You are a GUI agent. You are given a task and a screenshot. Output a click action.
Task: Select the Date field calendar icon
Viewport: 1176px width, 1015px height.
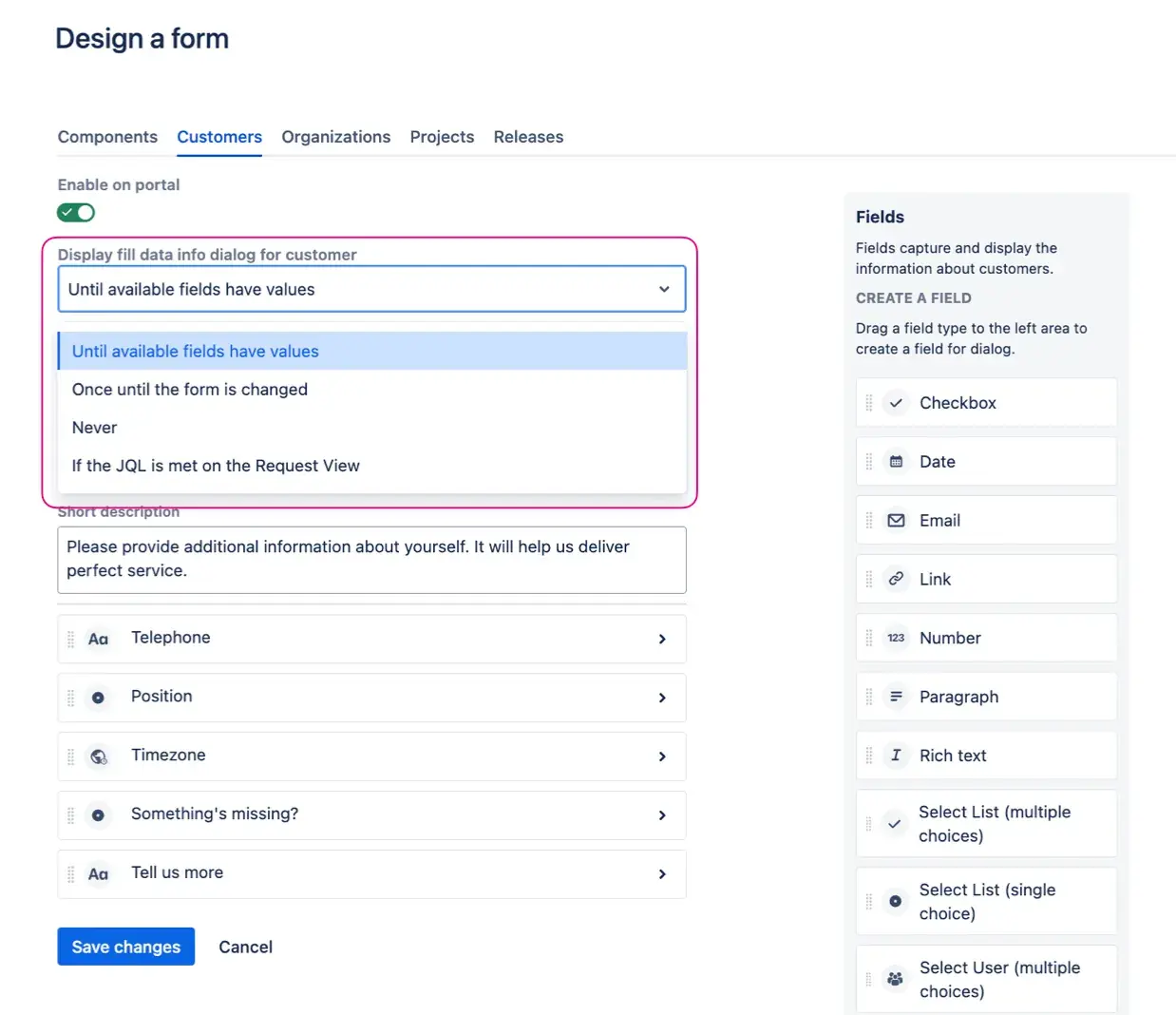[895, 461]
